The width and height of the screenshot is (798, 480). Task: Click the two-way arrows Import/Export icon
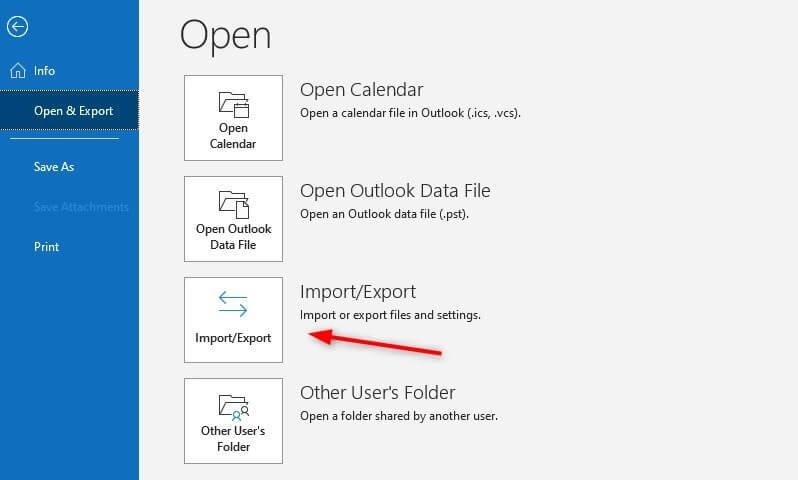pos(233,304)
